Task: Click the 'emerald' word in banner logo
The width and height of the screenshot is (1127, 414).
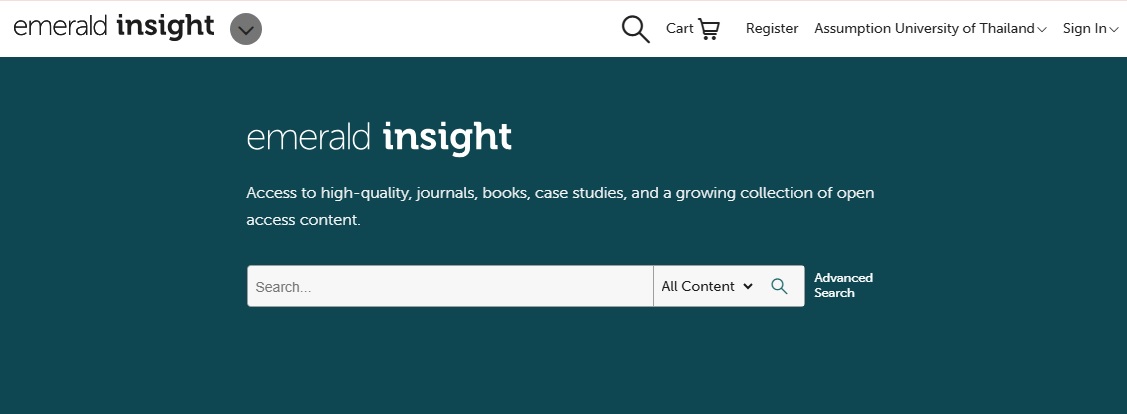Action: click(x=309, y=137)
